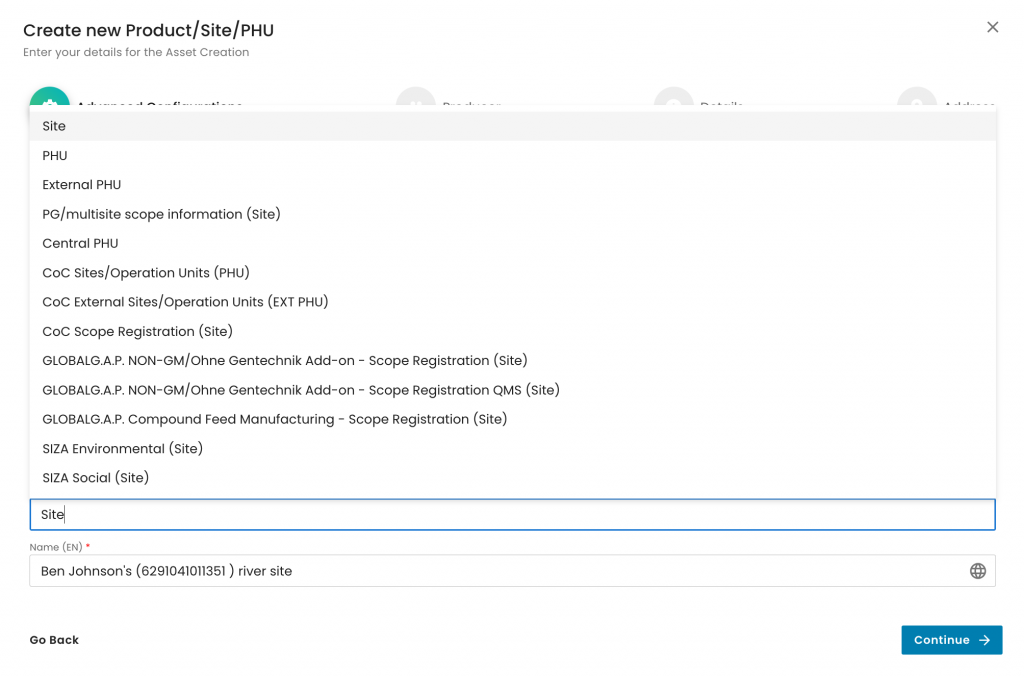Viewport: 1024px width, 676px height.
Task: Select 'CoC External Sites/Operation Units (EXT PHU)'
Action: tap(185, 302)
